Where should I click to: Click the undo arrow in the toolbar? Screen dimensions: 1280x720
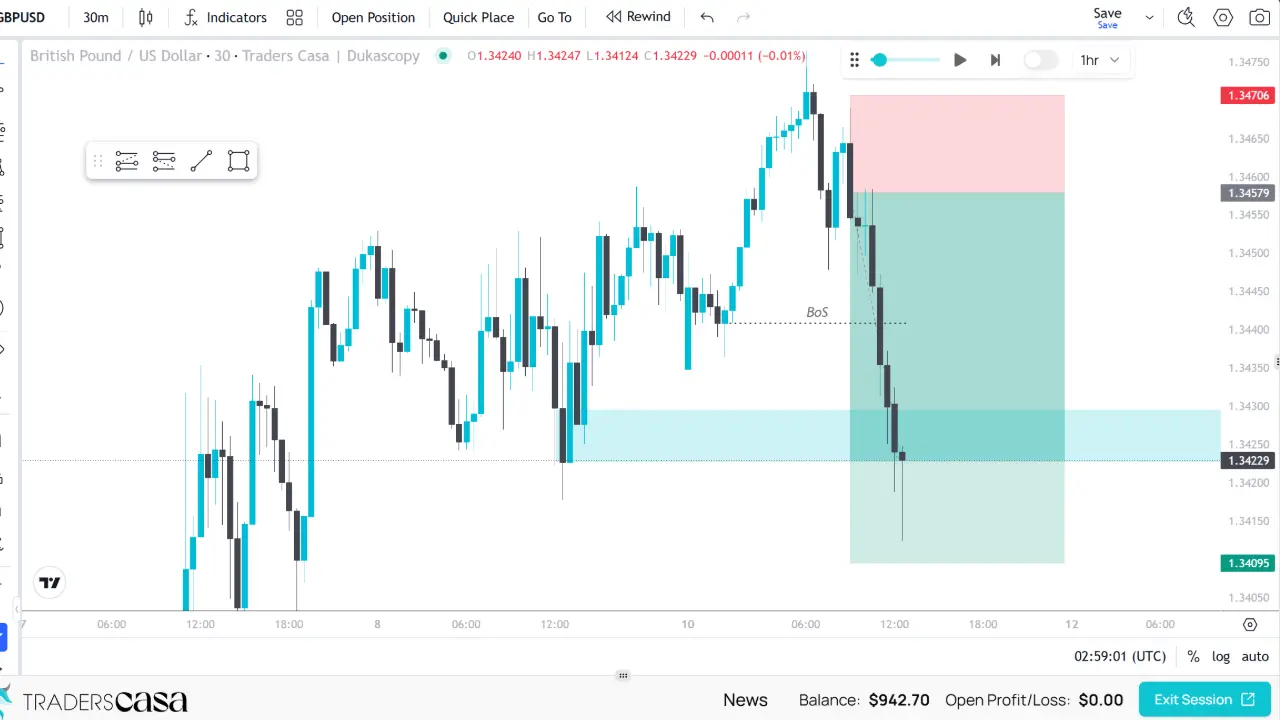point(707,17)
